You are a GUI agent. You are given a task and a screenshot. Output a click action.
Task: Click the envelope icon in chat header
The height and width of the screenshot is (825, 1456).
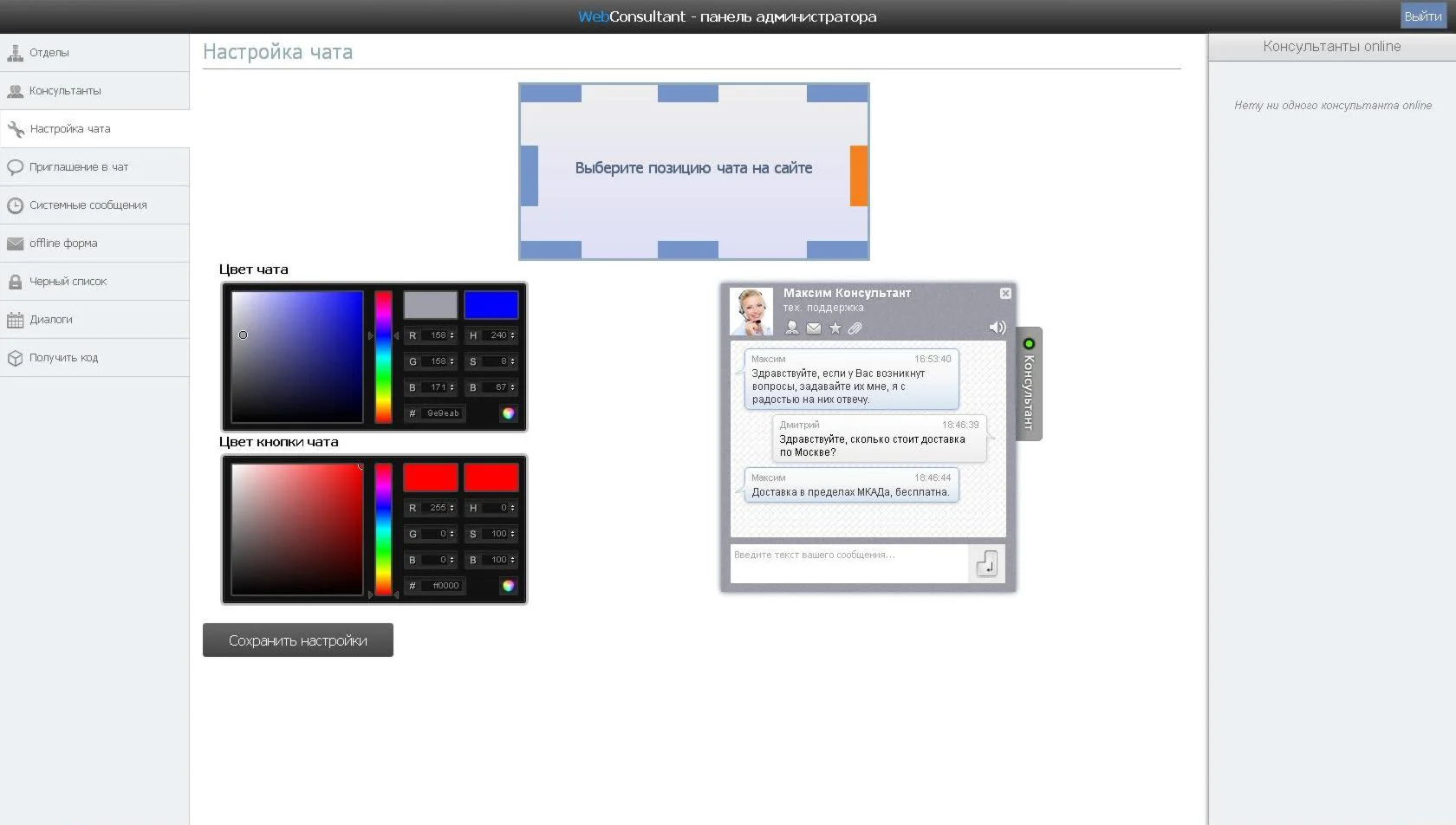coord(814,328)
